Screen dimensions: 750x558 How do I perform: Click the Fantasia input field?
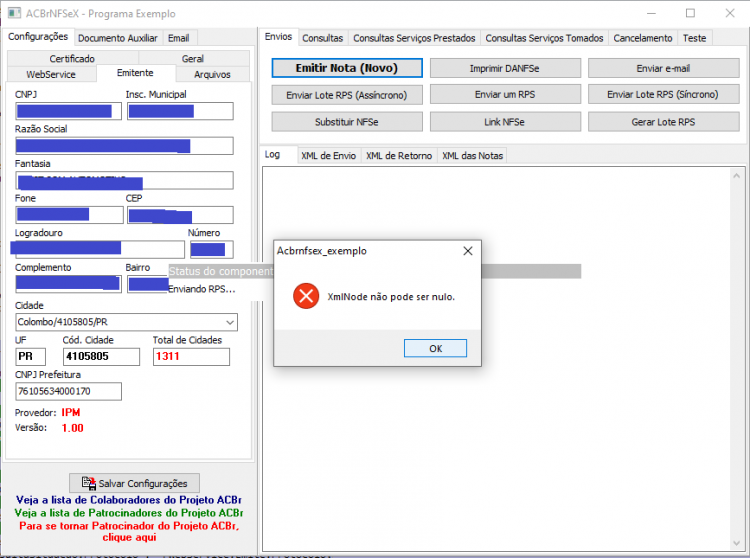tap(124, 181)
